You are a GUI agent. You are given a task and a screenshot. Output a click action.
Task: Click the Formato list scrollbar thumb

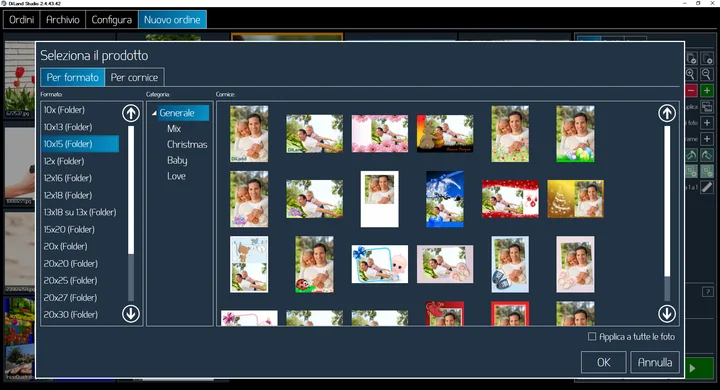131,190
